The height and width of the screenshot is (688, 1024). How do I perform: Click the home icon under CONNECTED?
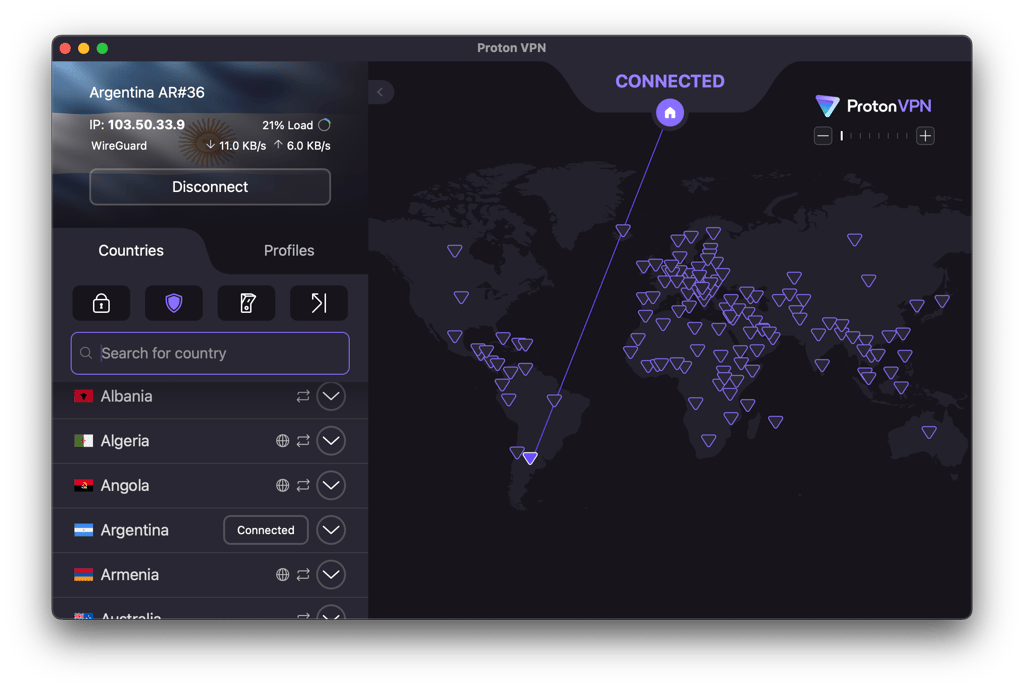[670, 113]
